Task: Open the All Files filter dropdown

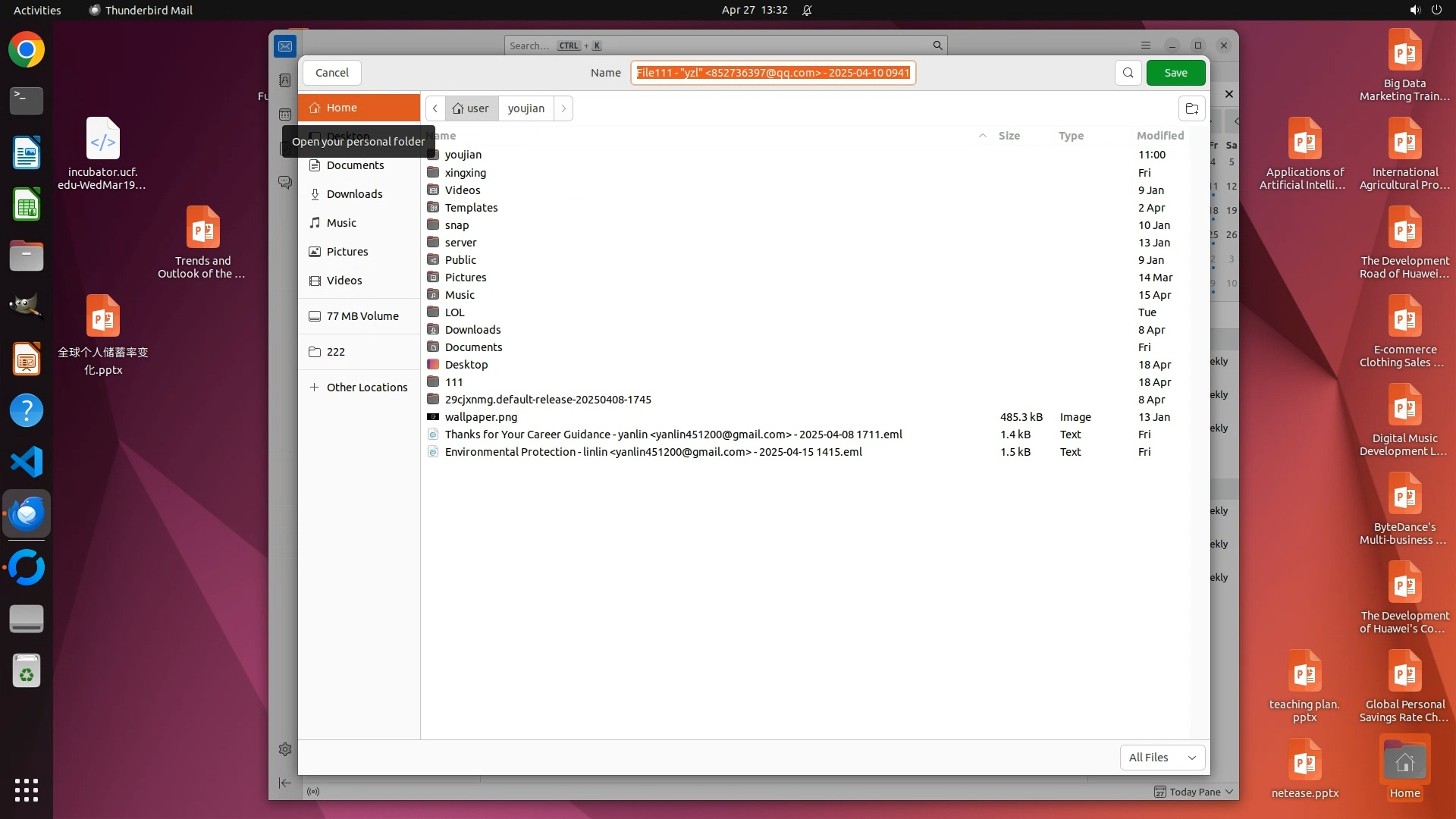Action: click(x=1162, y=757)
